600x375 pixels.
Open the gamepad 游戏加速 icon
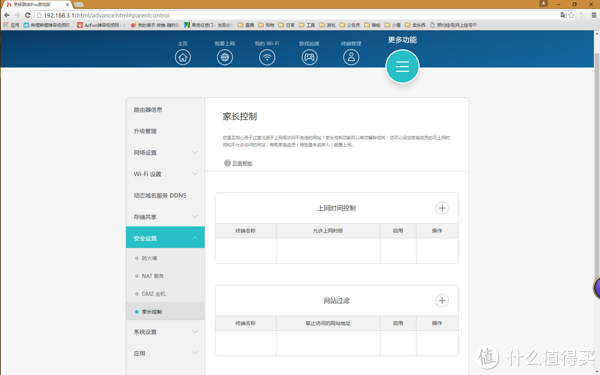(309, 57)
